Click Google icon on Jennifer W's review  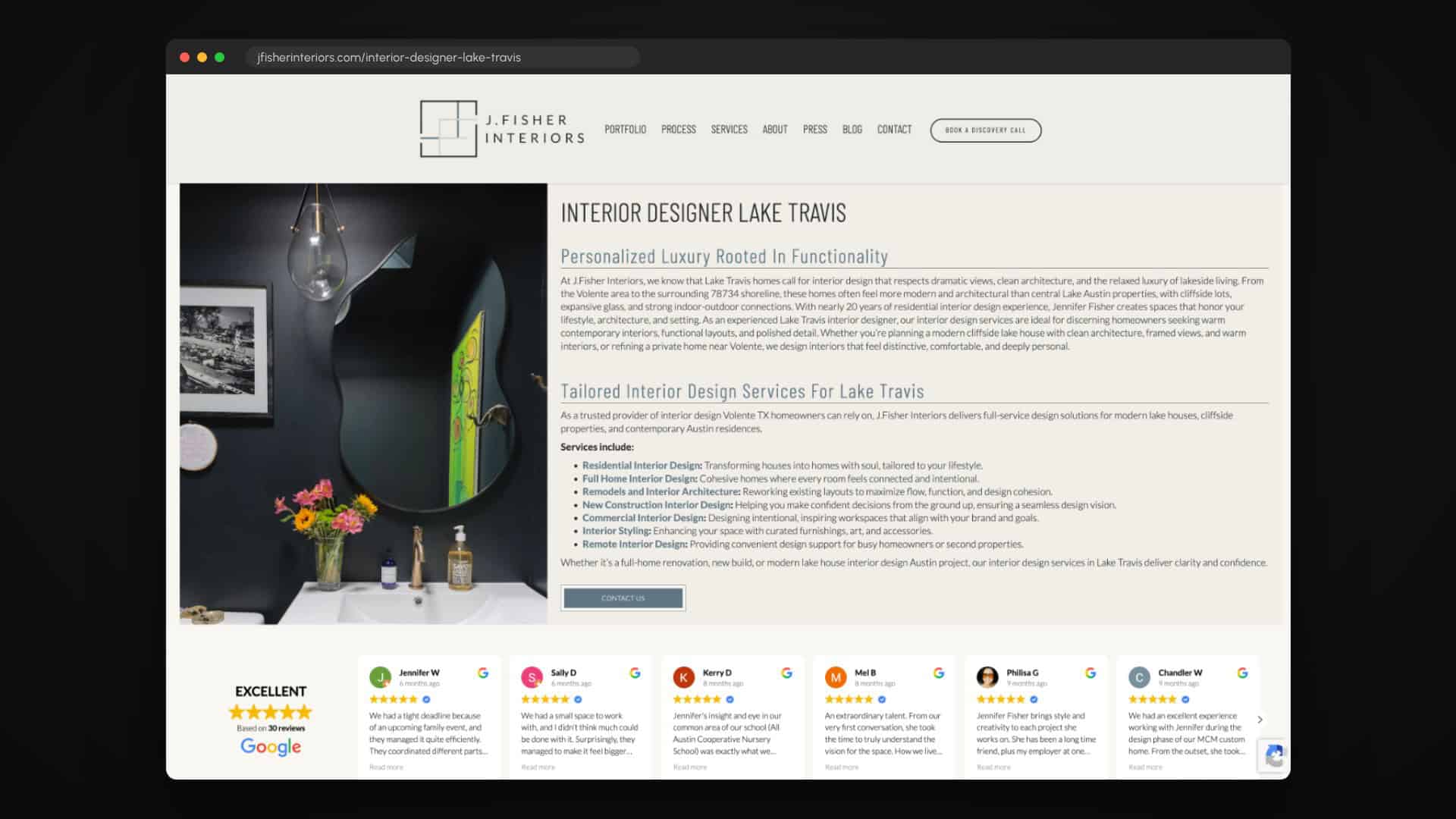coord(483,673)
